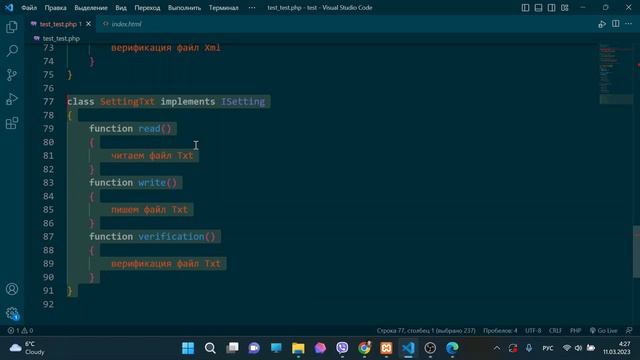
Task: Open OBS Studio from taskbar
Action: click(430, 348)
